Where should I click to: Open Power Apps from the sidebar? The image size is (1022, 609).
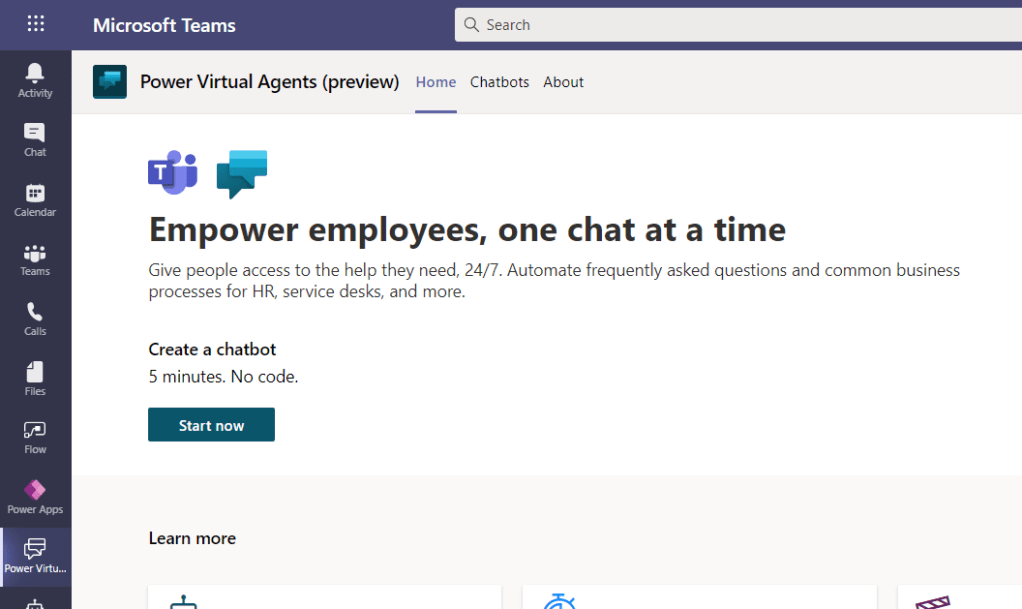pyautogui.click(x=35, y=496)
